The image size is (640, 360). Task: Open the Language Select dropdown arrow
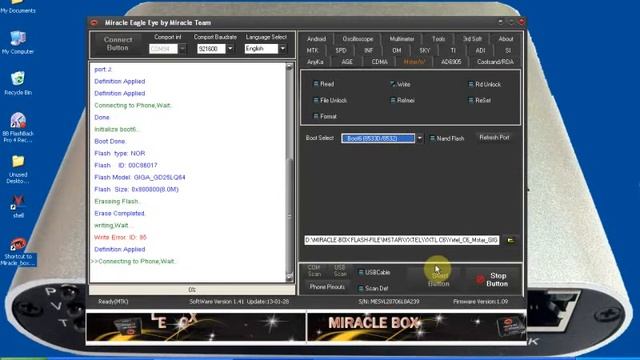(282, 49)
